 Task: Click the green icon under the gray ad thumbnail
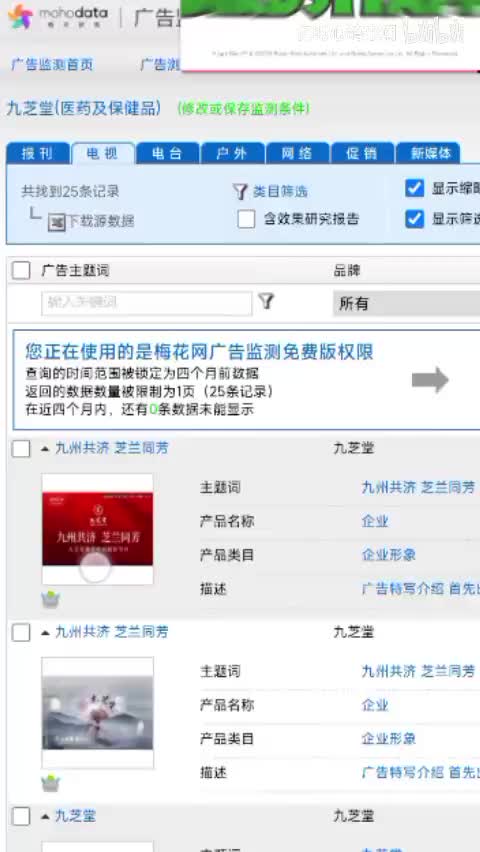coord(51,784)
